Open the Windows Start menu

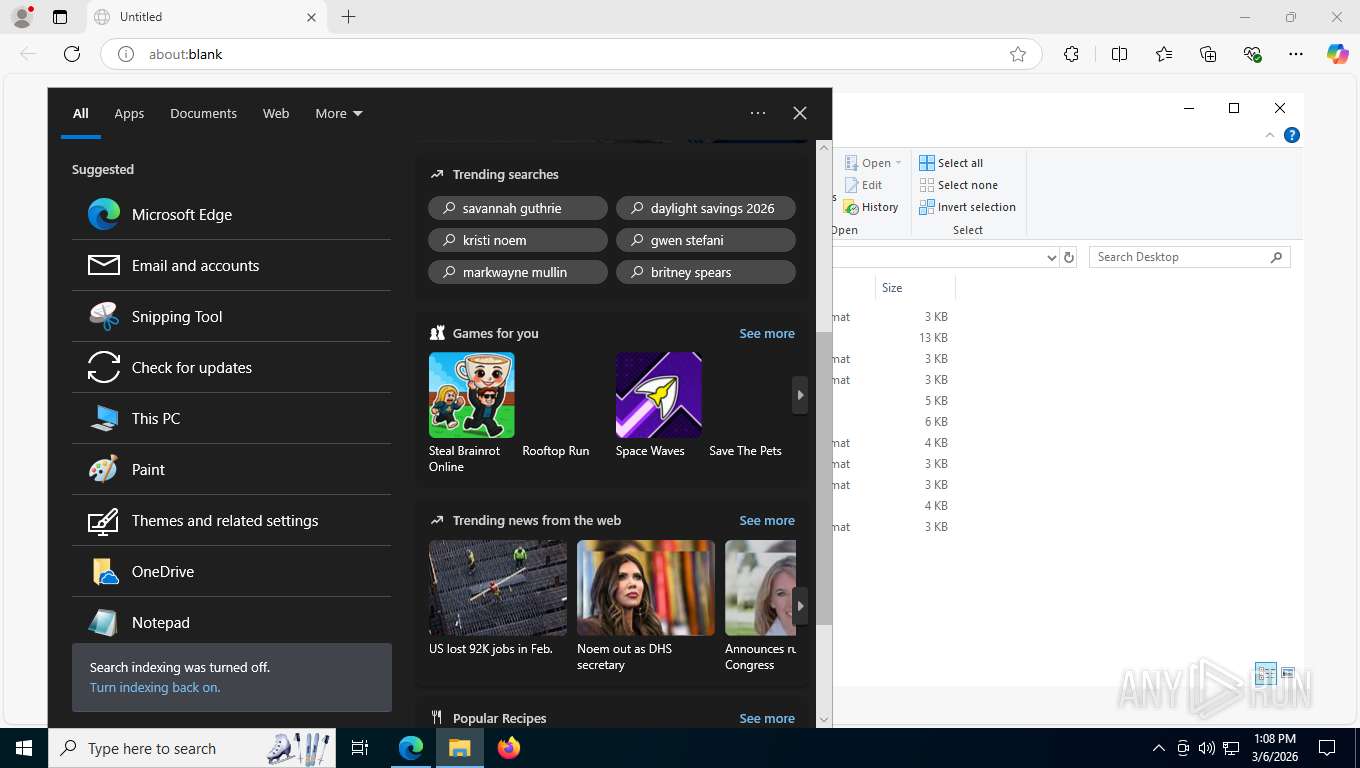[x=24, y=748]
